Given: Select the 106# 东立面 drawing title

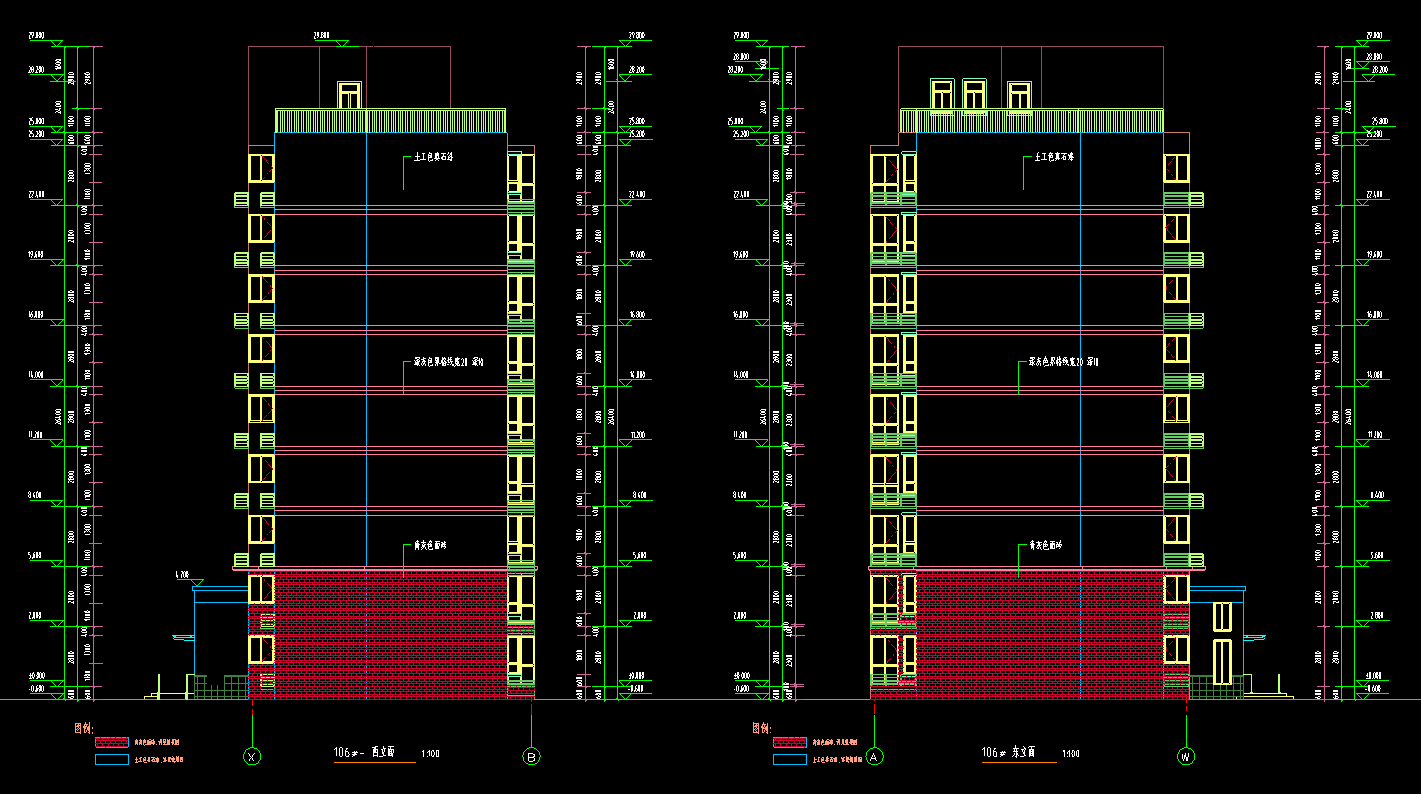Looking at the screenshot, I should (x=1008, y=752).
